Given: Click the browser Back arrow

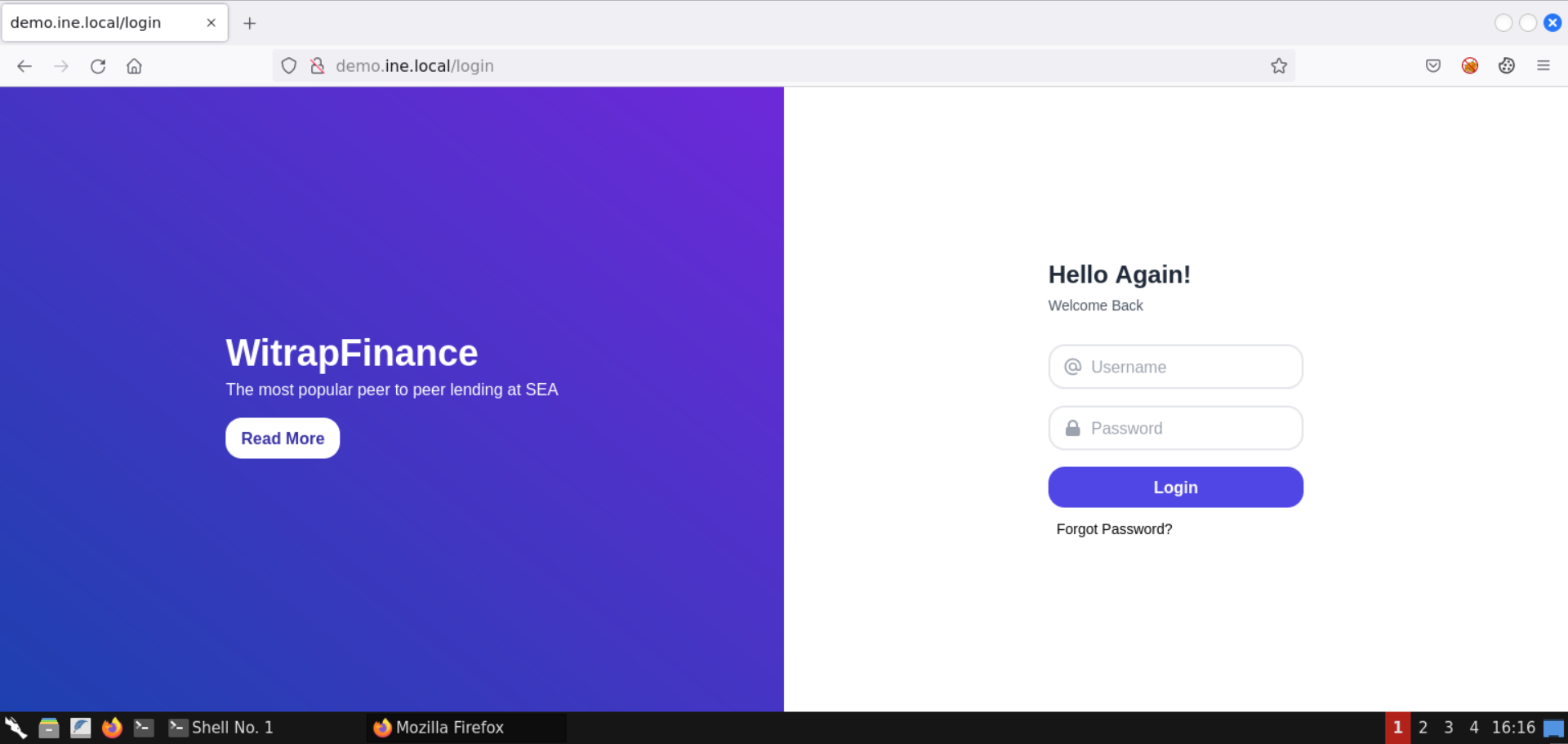Looking at the screenshot, I should click(x=24, y=66).
